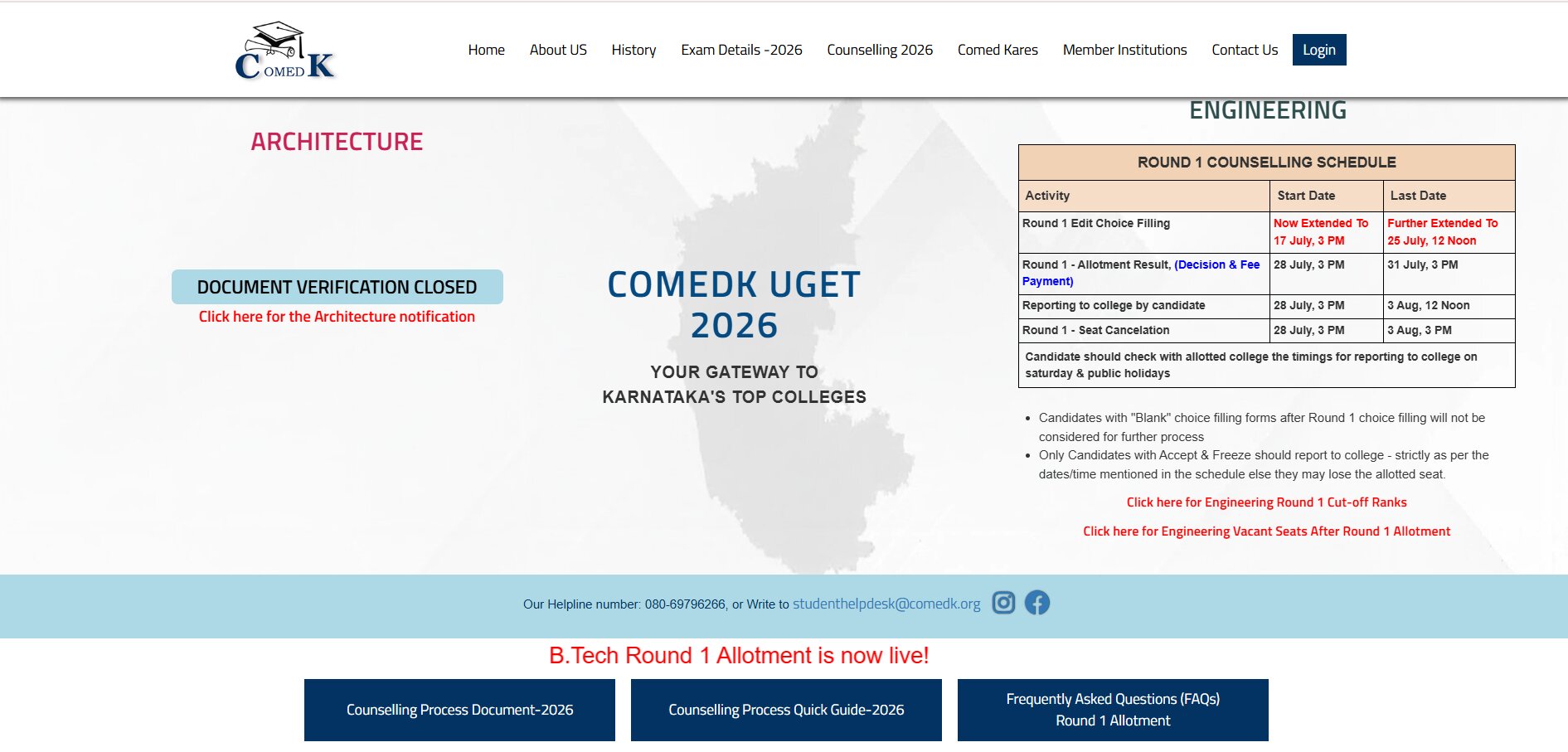The height and width of the screenshot is (752, 1568).
Task: Open Contact Us menu item
Action: [x=1245, y=50]
